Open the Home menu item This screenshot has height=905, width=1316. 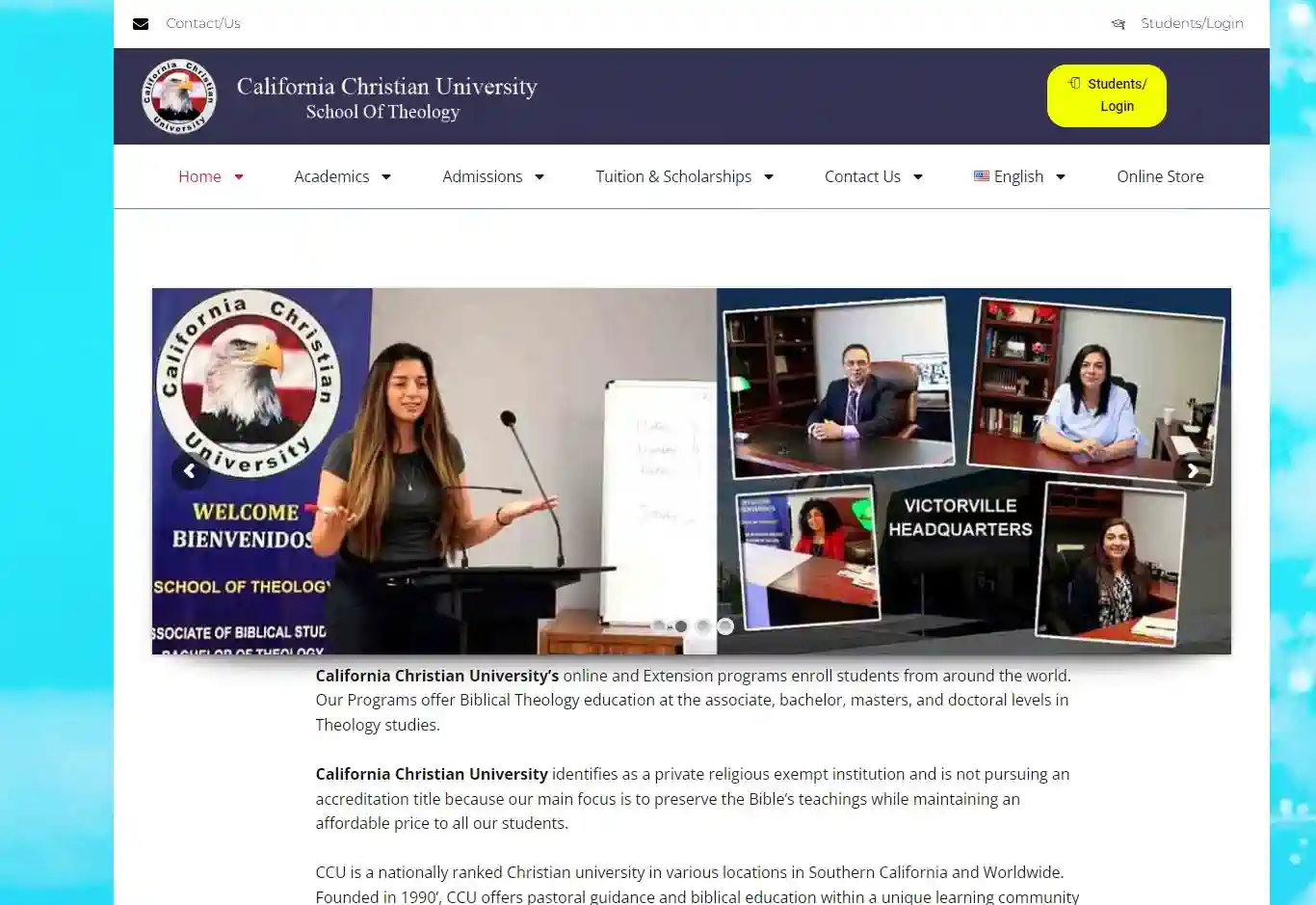coord(199,176)
